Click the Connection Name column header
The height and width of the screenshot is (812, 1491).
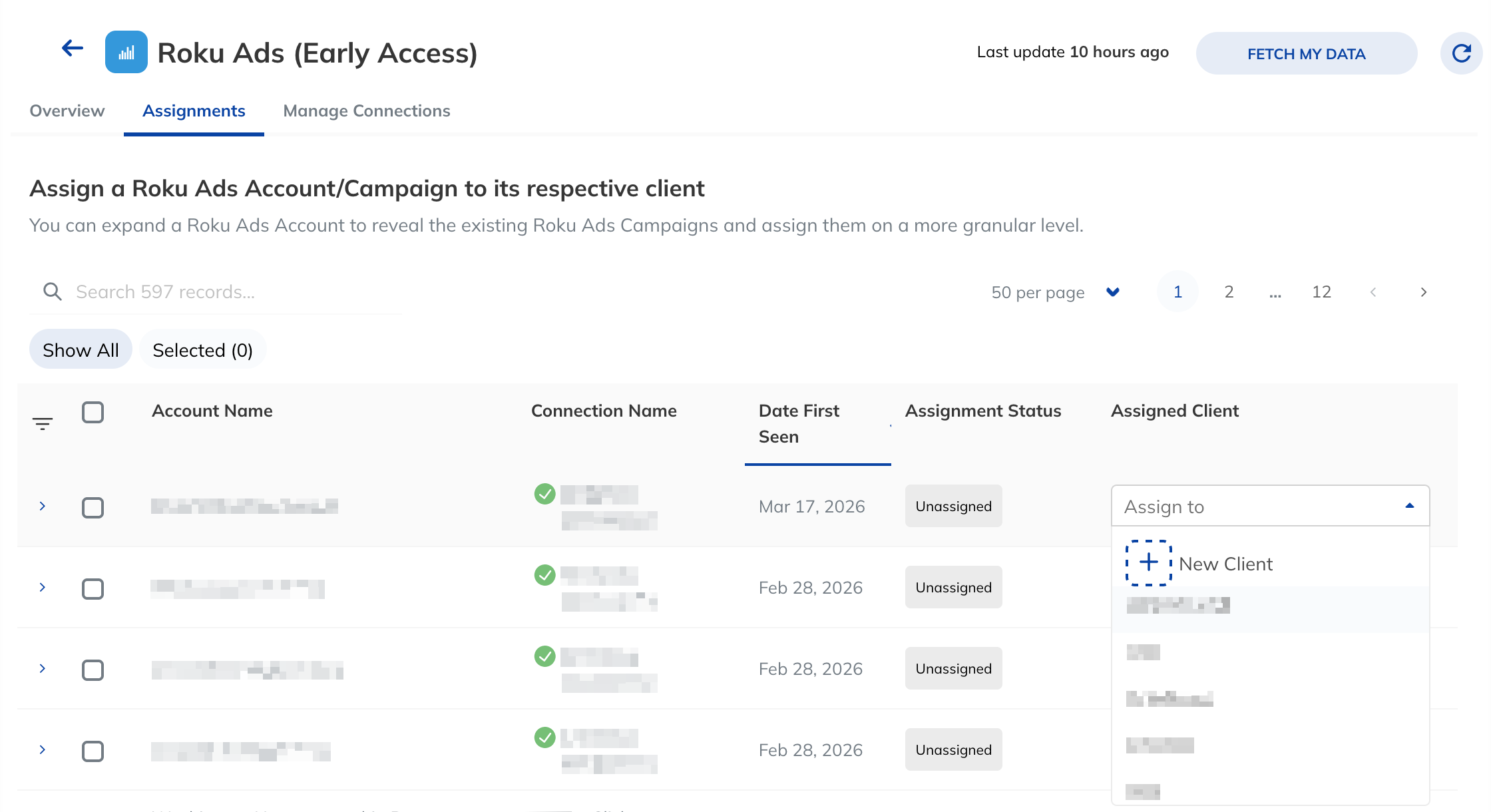pyautogui.click(x=604, y=411)
